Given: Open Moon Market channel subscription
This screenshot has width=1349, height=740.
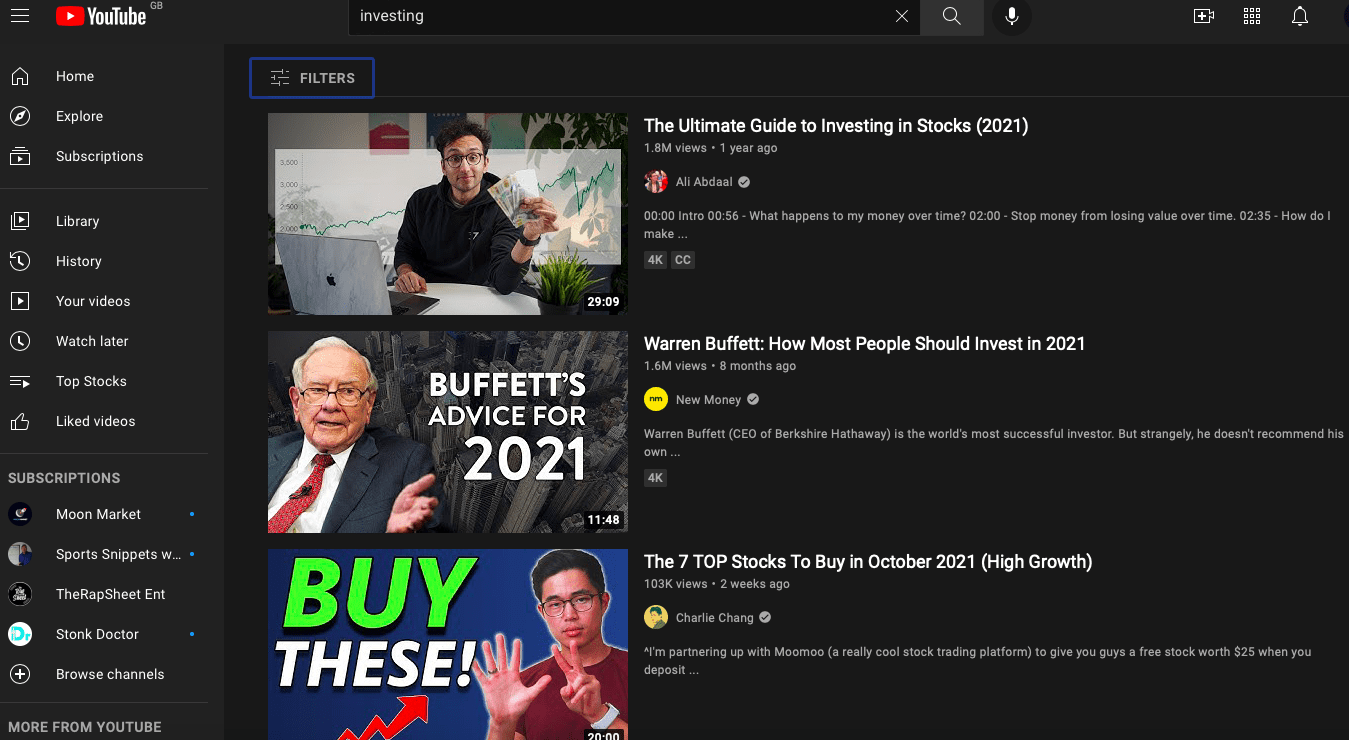Looking at the screenshot, I should 104,514.
